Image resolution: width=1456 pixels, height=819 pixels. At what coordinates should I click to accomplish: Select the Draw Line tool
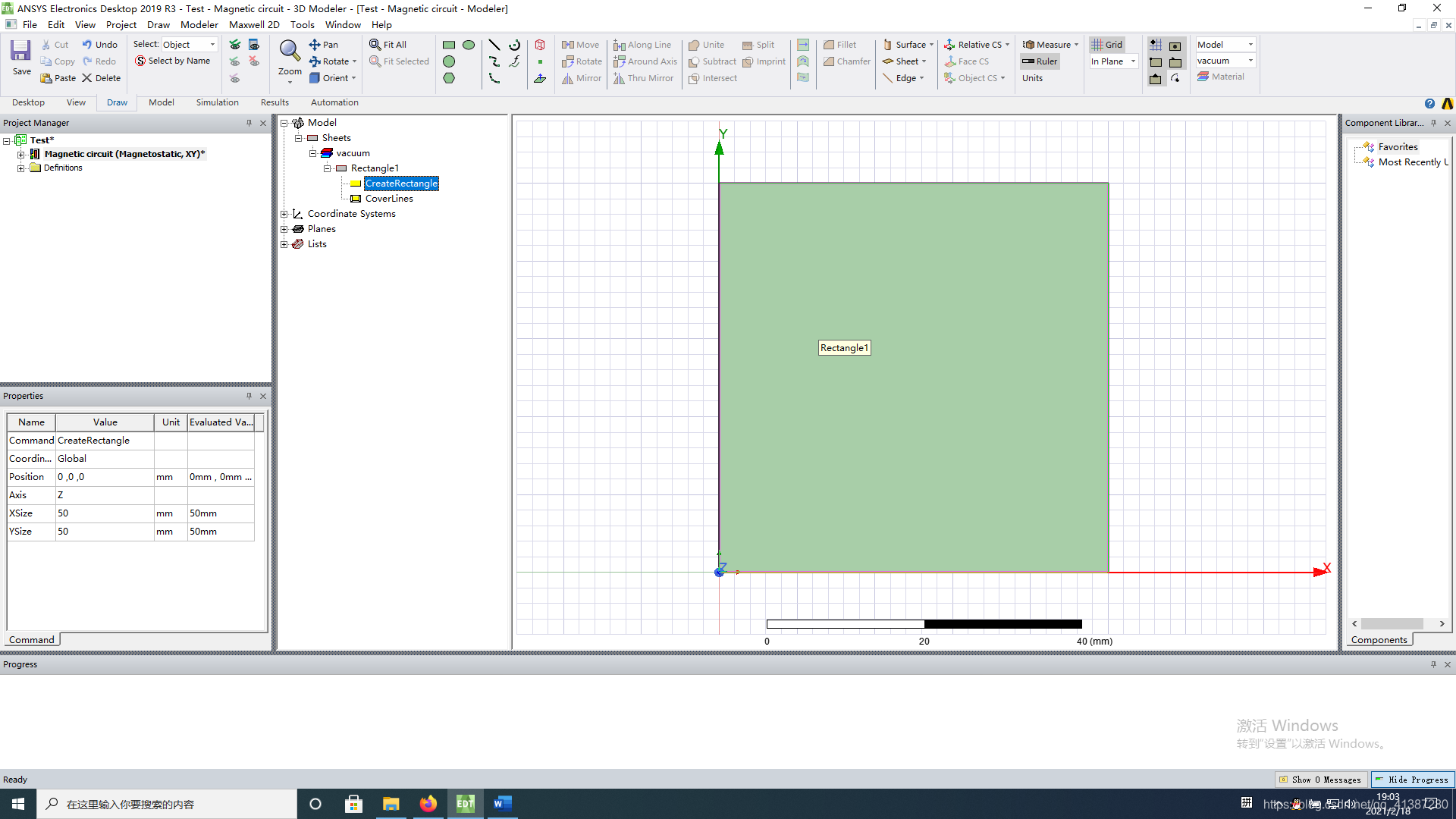(x=494, y=45)
